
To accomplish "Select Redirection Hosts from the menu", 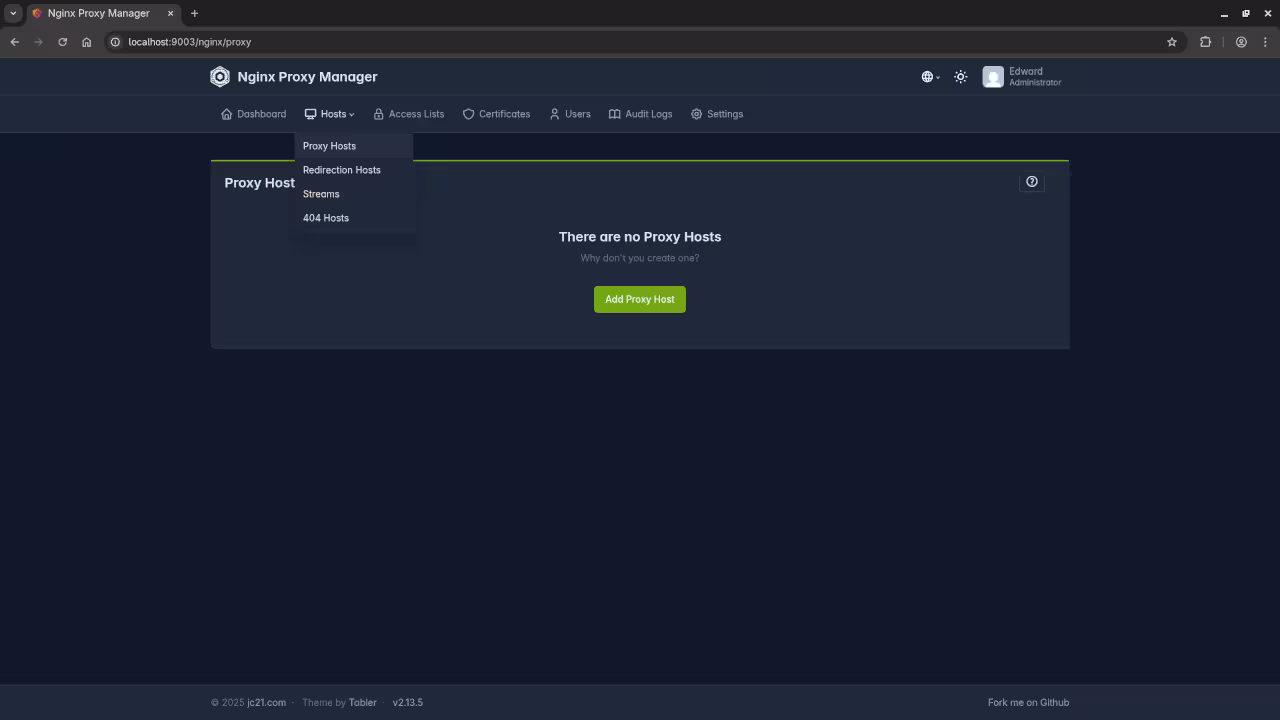I will point(342,170).
